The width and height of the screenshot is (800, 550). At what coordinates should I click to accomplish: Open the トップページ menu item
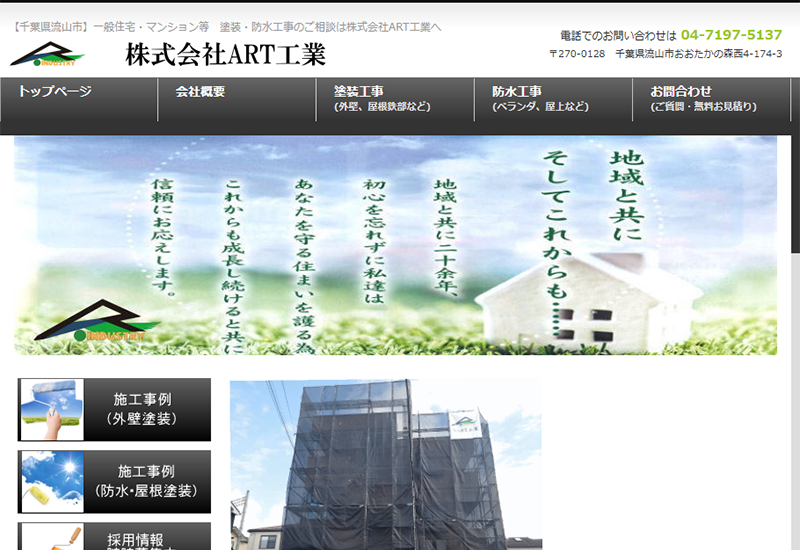[x=79, y=100]
